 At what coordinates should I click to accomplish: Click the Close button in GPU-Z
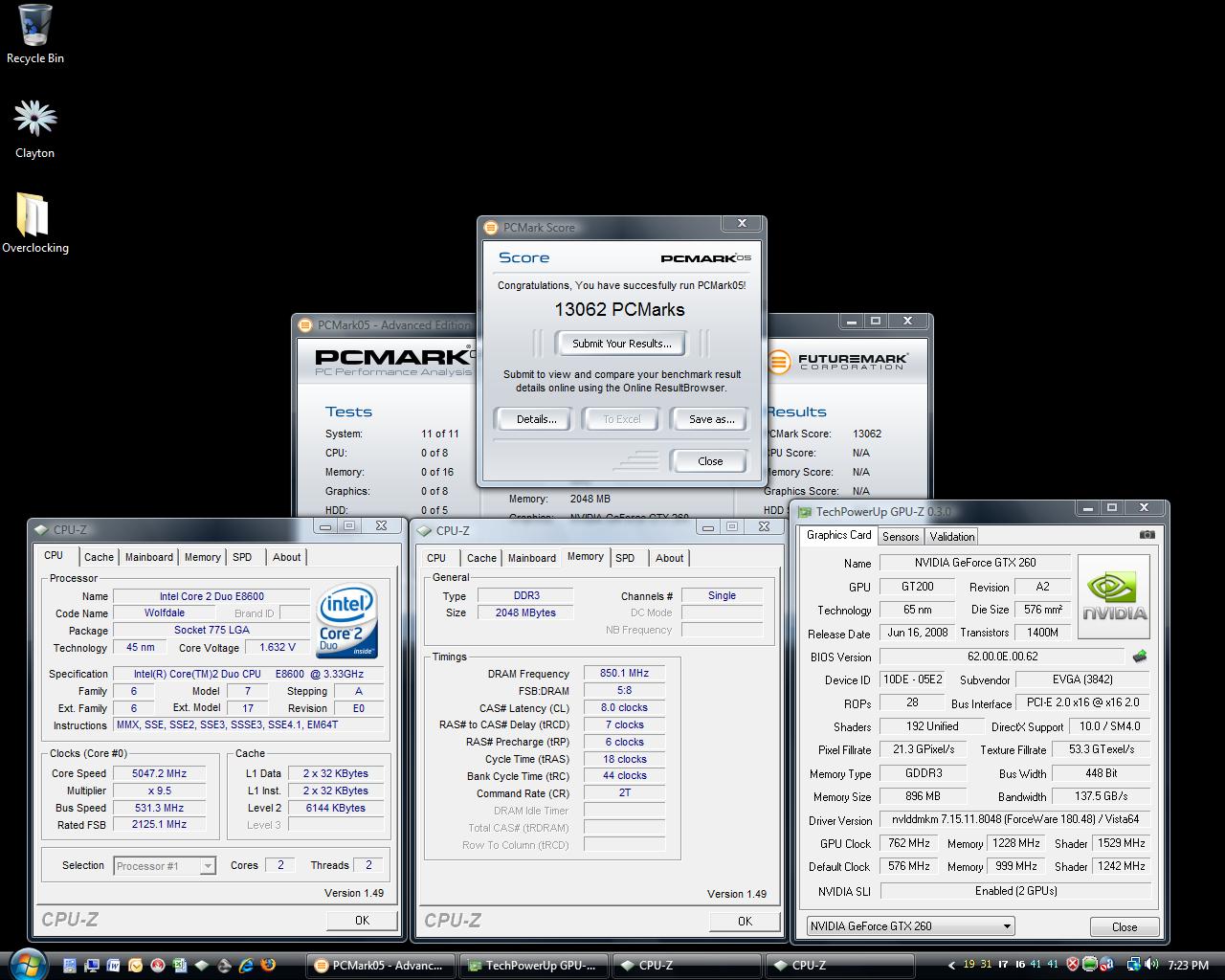(x=1125, y=927)
